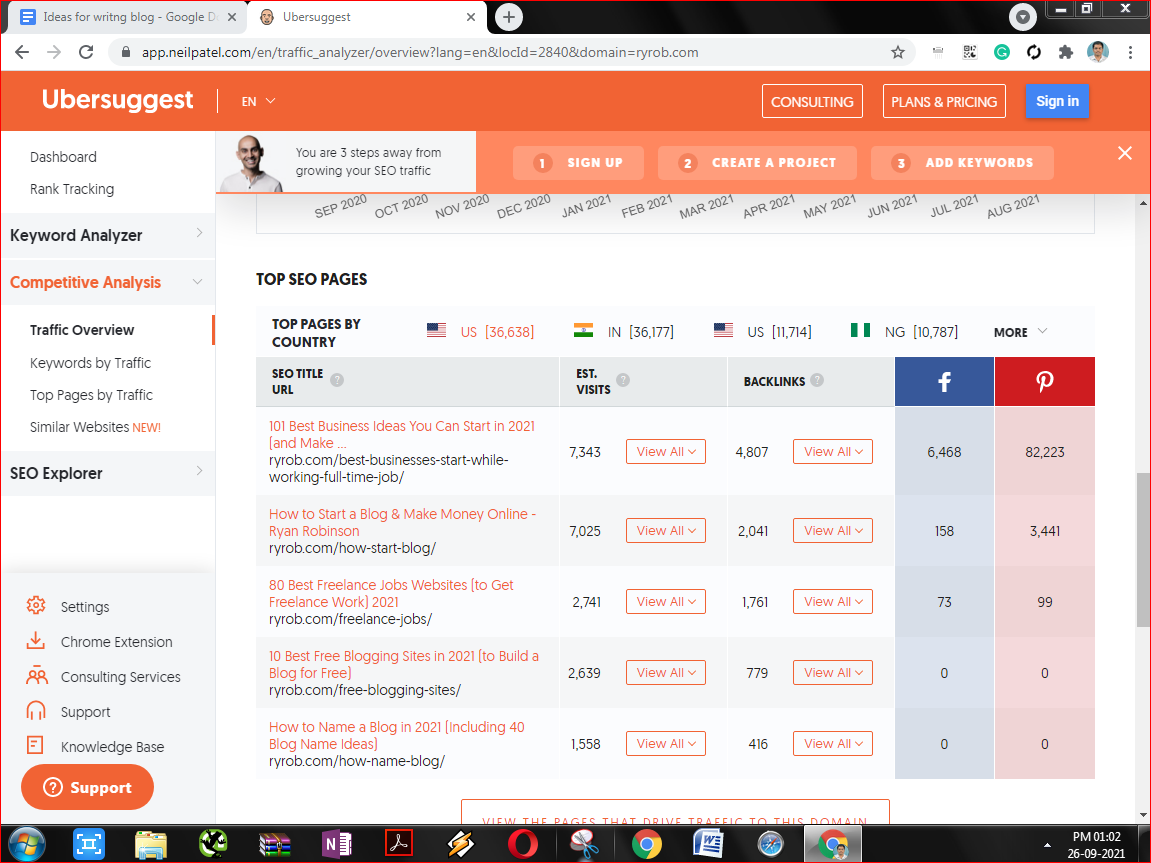Click the browser forward arrow
The image size is (1151, 863).
coord(54,52)
